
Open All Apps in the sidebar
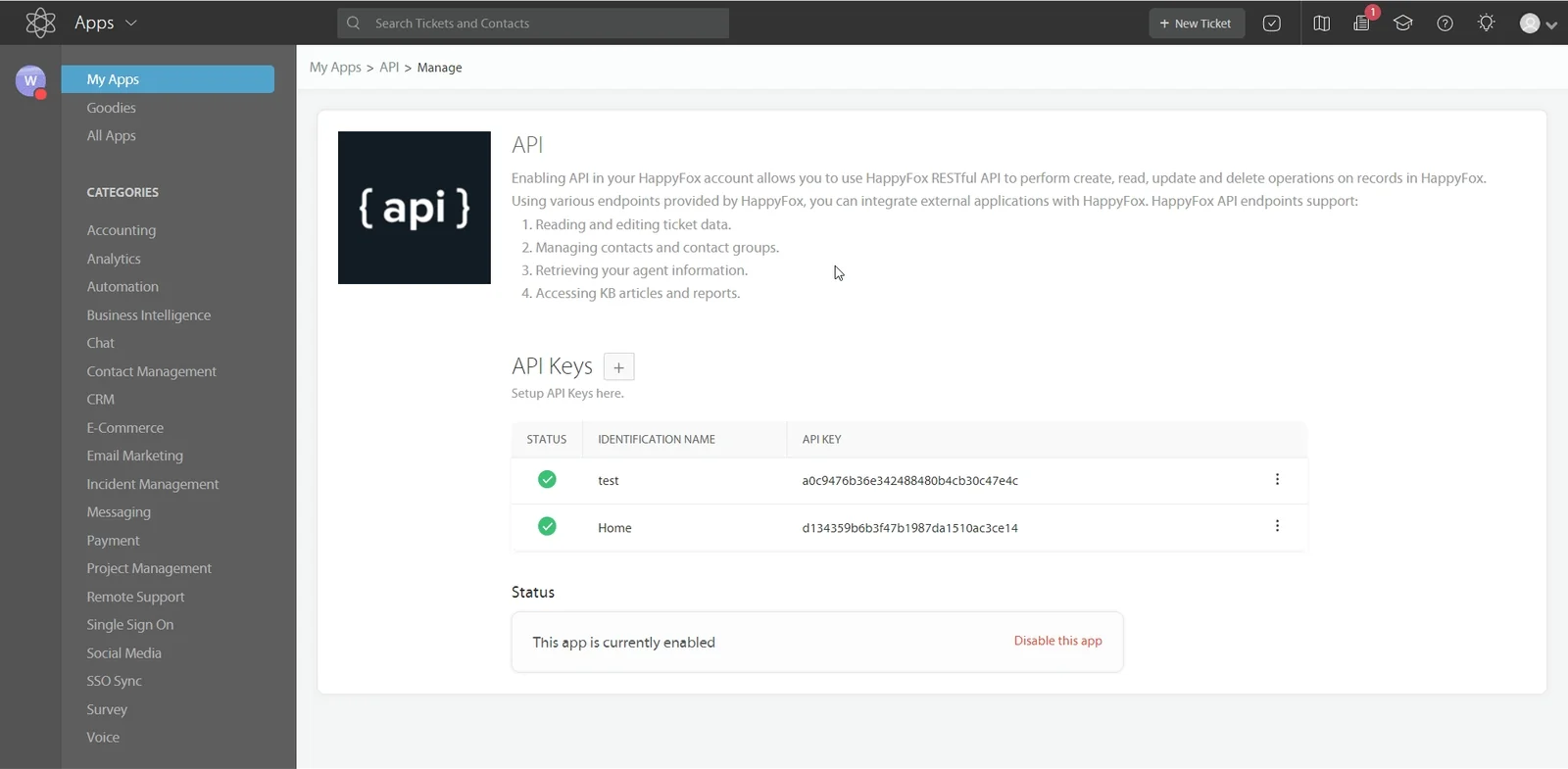[x=111, y=136]
